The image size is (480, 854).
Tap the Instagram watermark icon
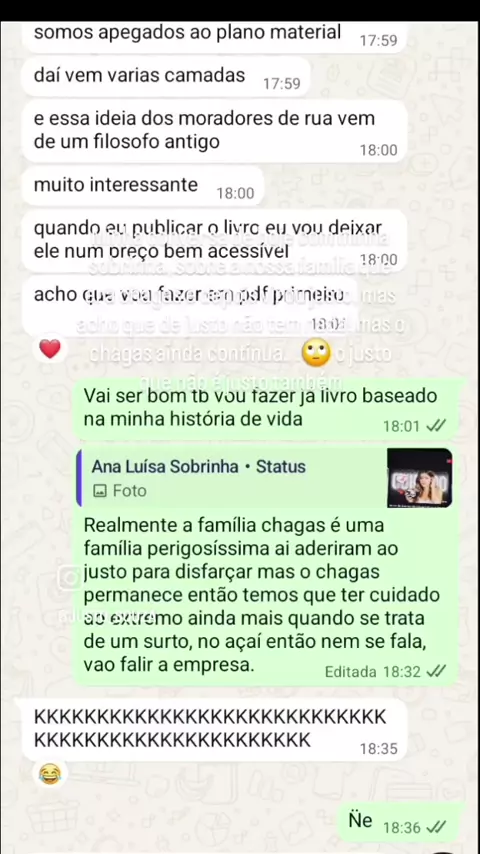pyautogui.click(x=69, y=578)
